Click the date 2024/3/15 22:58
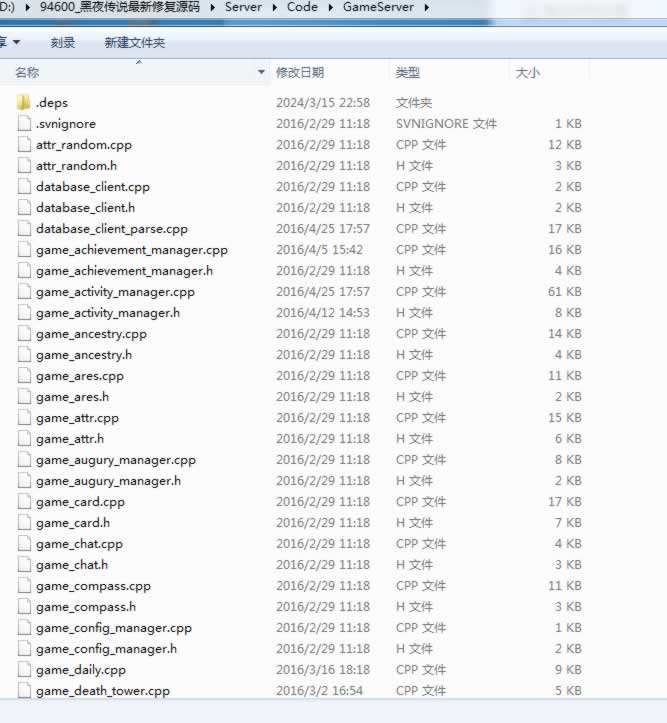Image resolution: width=667 pixels, height=723 pixels. (323, 102)
